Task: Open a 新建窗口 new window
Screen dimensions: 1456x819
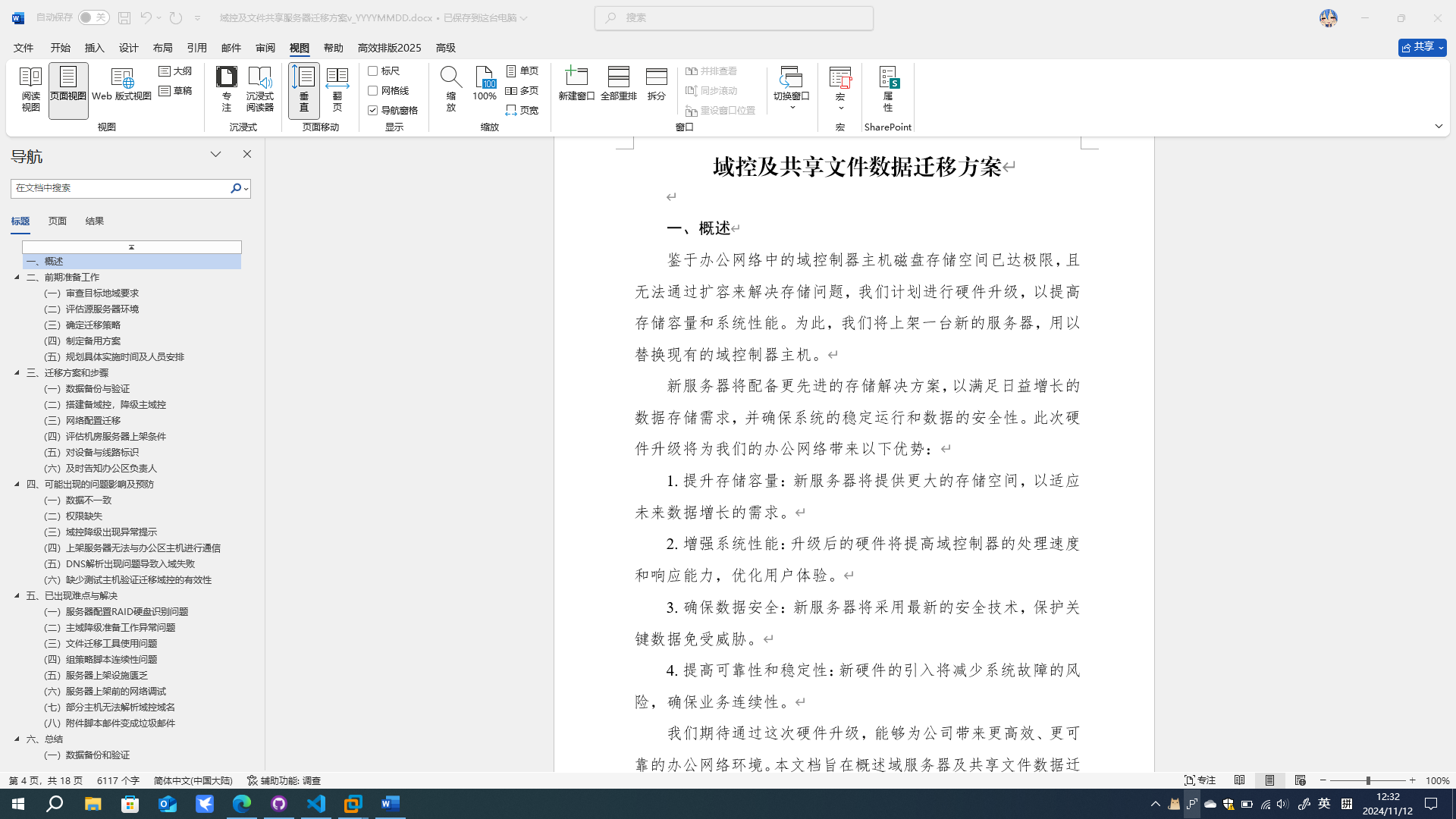Action: click(576, 85)
